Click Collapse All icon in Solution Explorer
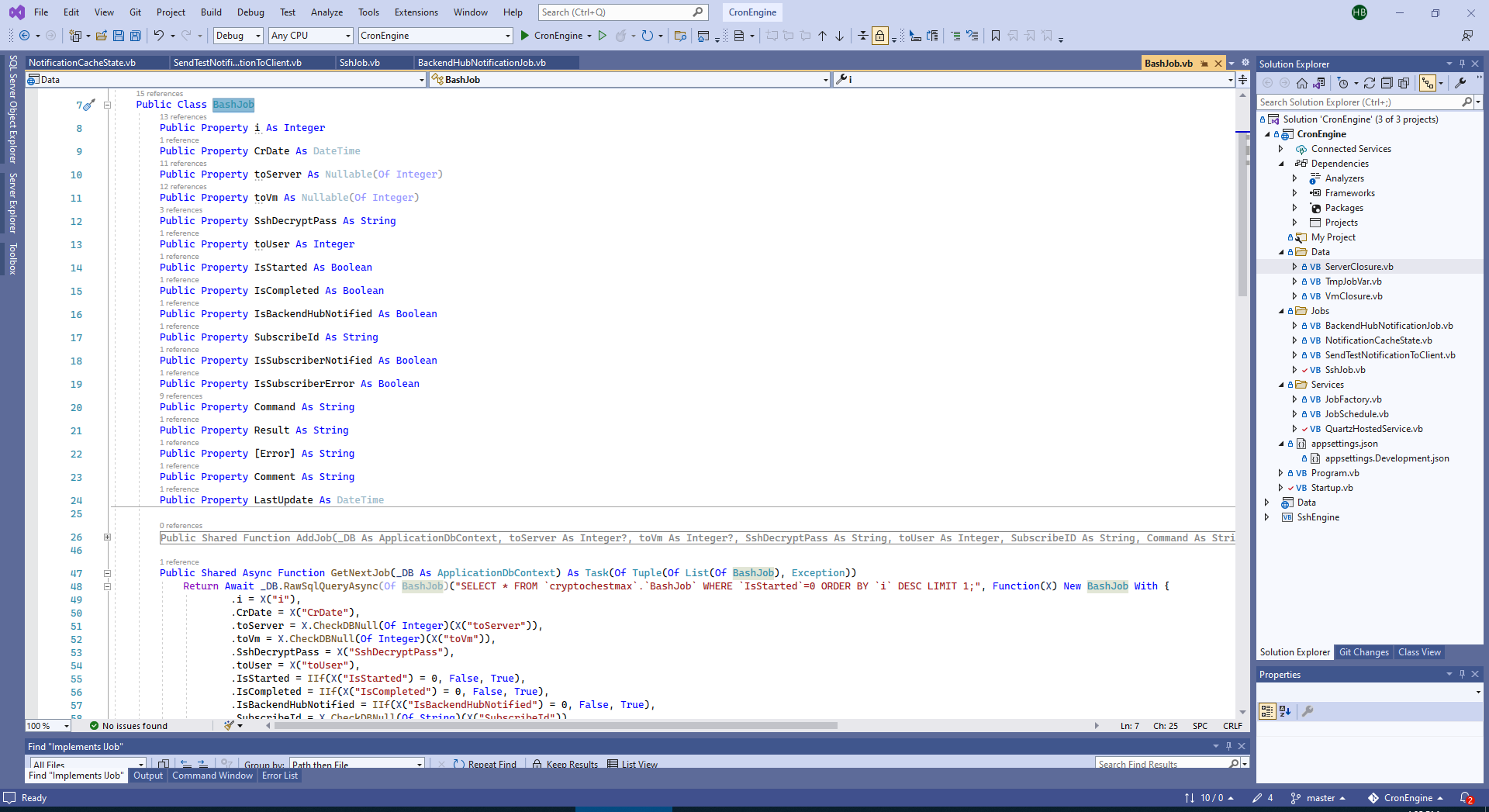 click(1387, 83)
